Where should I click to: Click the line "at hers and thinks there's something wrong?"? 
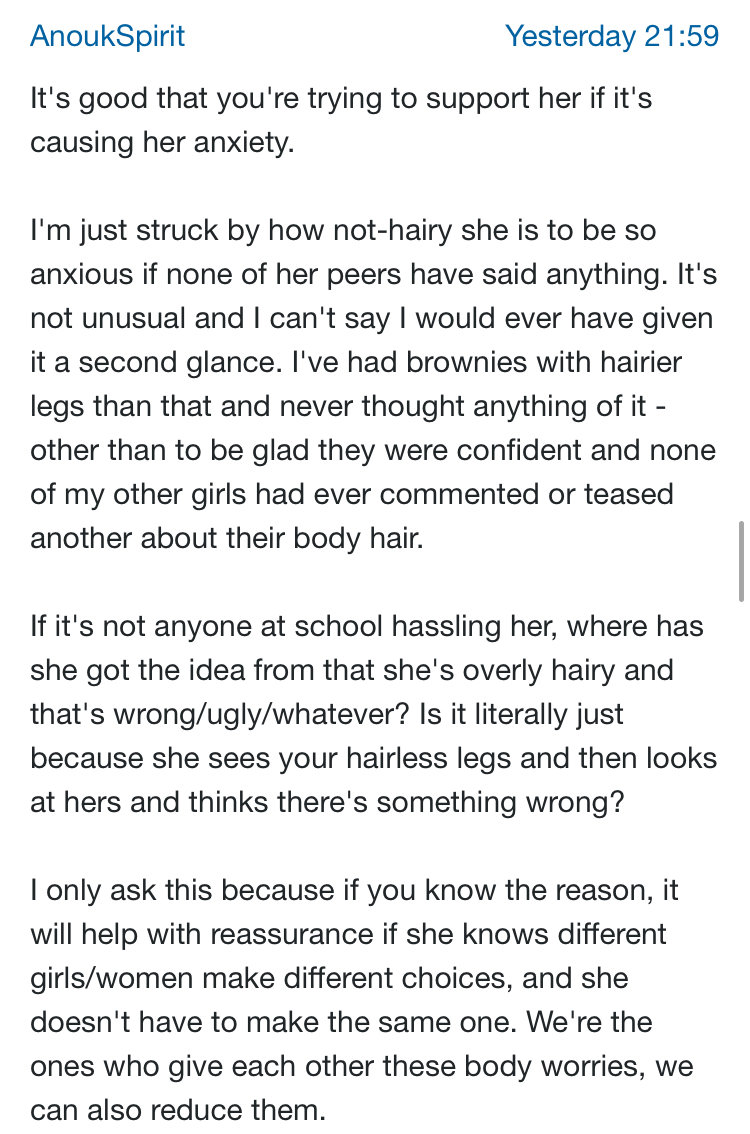coord(327,803)
